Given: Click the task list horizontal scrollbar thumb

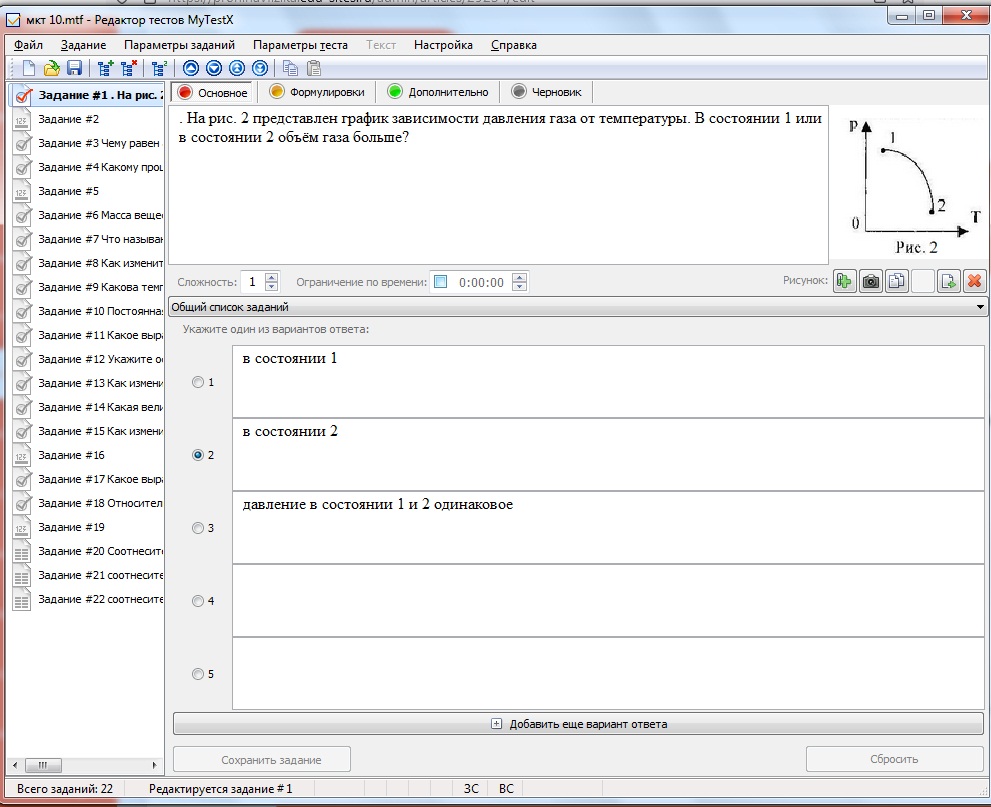Looking at the screenshot, I should (43, 765).
